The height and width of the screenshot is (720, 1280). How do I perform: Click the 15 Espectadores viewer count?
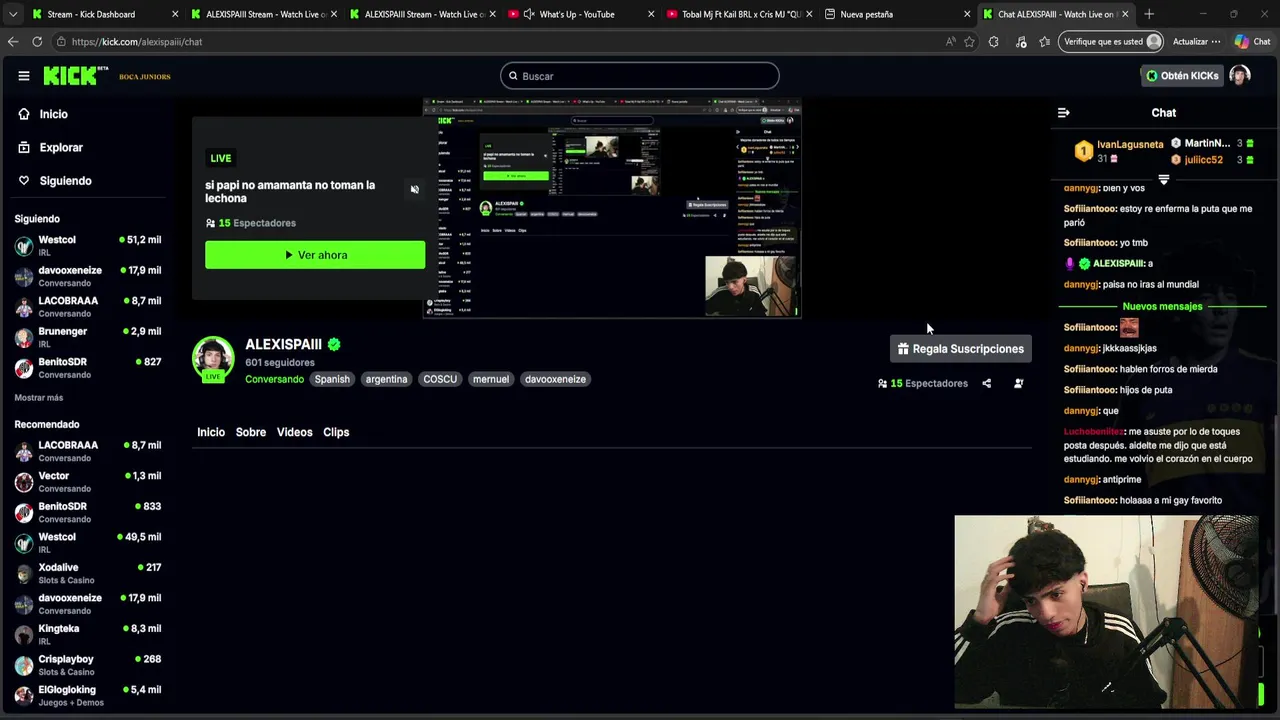922,383
